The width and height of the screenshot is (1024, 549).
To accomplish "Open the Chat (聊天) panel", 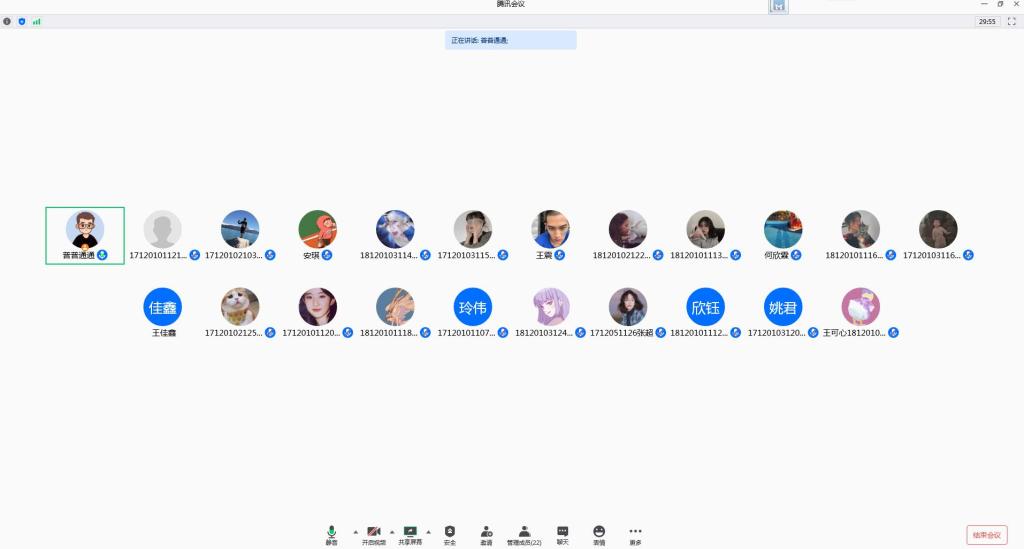I will coord(562,534).
